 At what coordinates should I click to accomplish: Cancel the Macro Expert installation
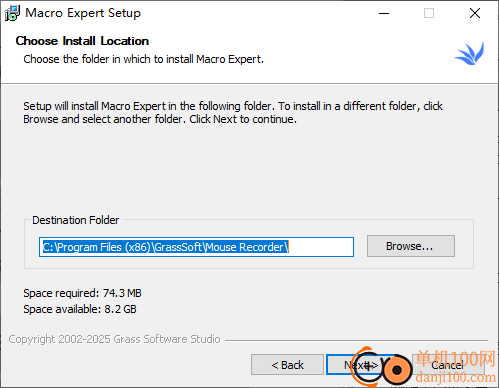pos(448,365)
